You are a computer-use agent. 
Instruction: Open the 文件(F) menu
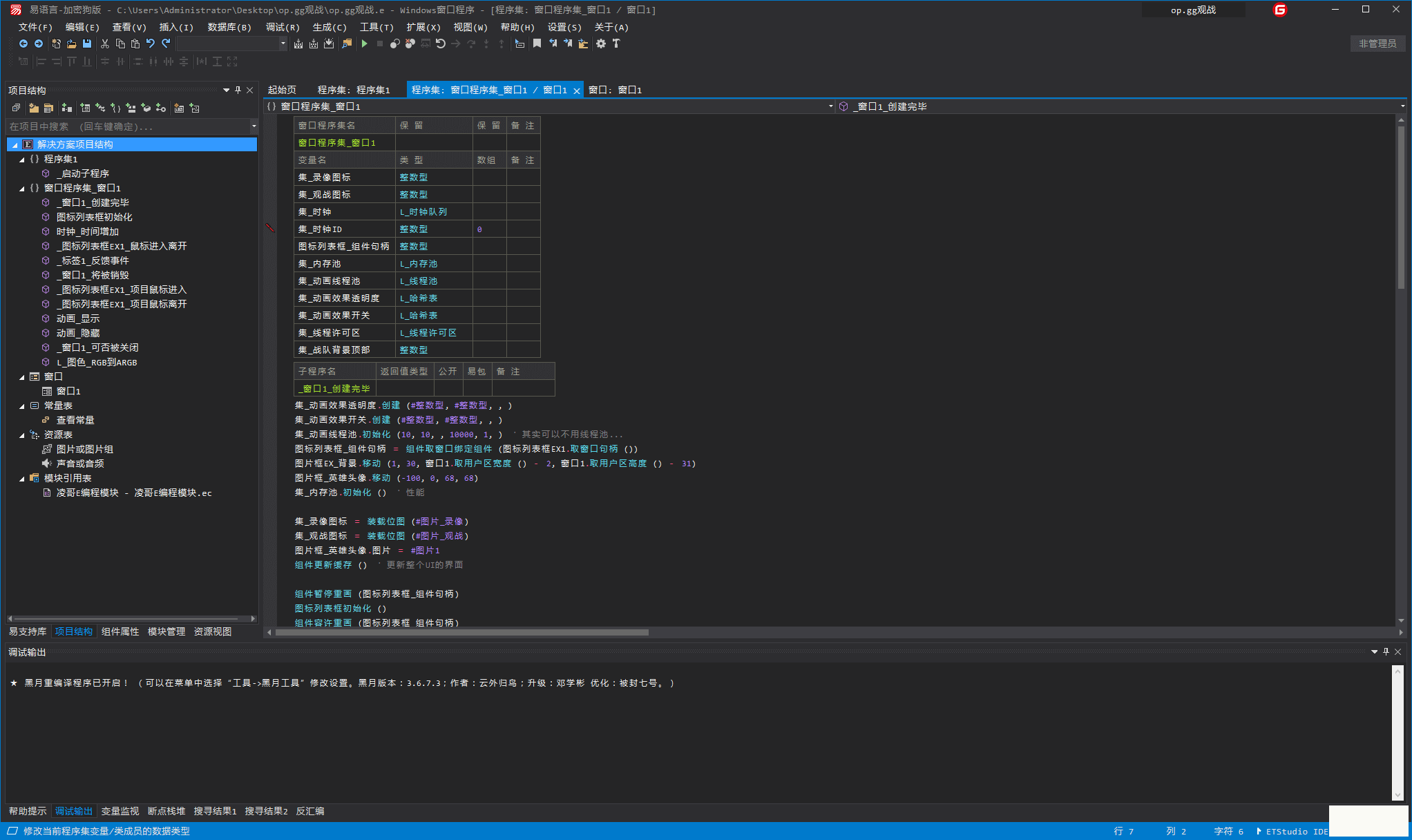click(35, 27)
